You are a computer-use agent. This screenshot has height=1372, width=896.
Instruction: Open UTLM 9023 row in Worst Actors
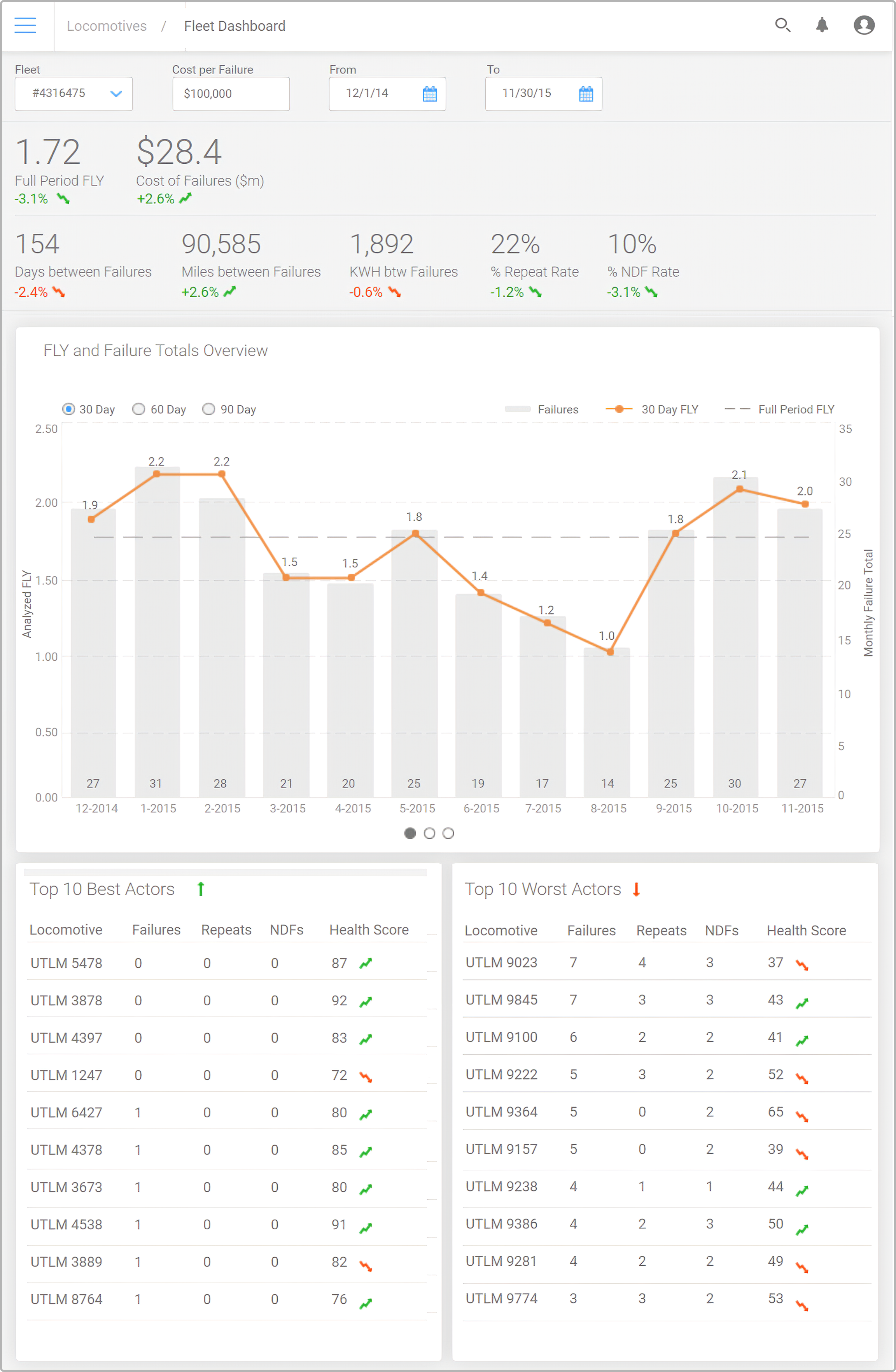pyautogui.click(x=501, y=962)
